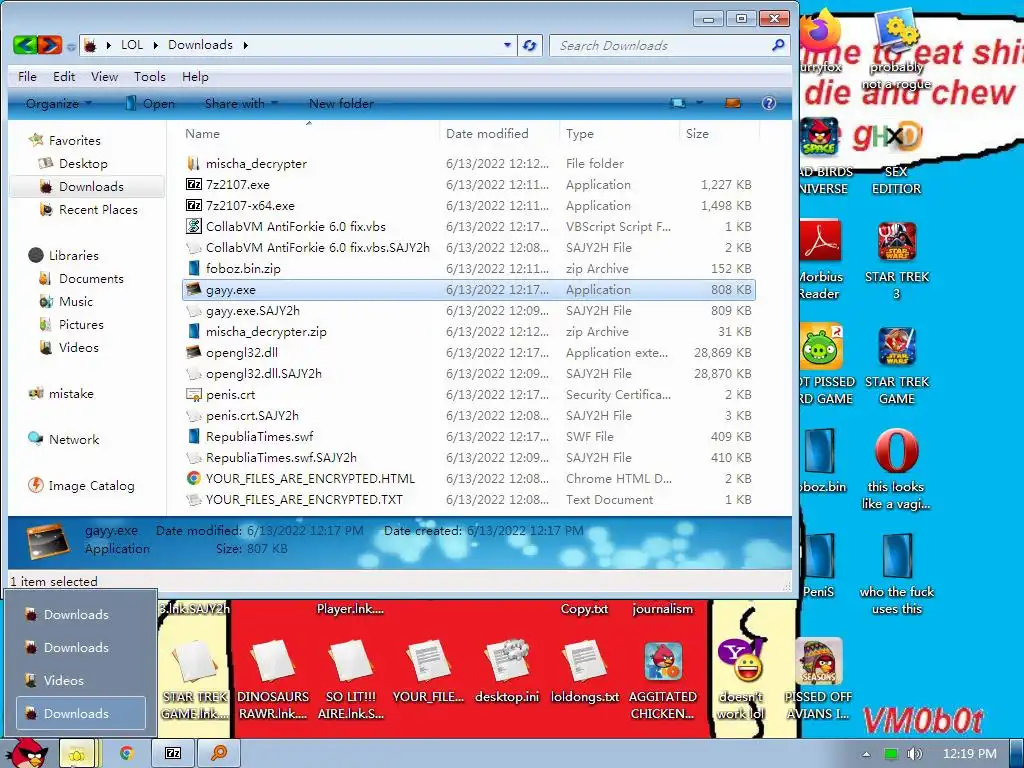Open the Help menu
Image resolution: width=1024 pixels, height=768 pixels.
click(x=195, y=76)
